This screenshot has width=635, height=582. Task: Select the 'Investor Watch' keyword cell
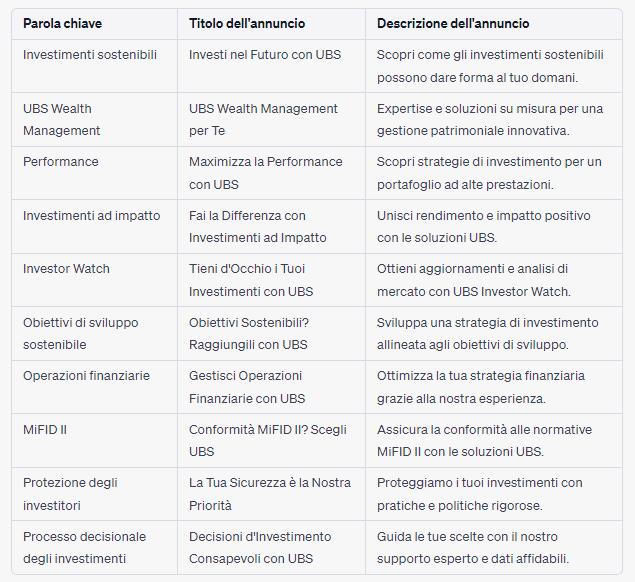click(66, 268)
